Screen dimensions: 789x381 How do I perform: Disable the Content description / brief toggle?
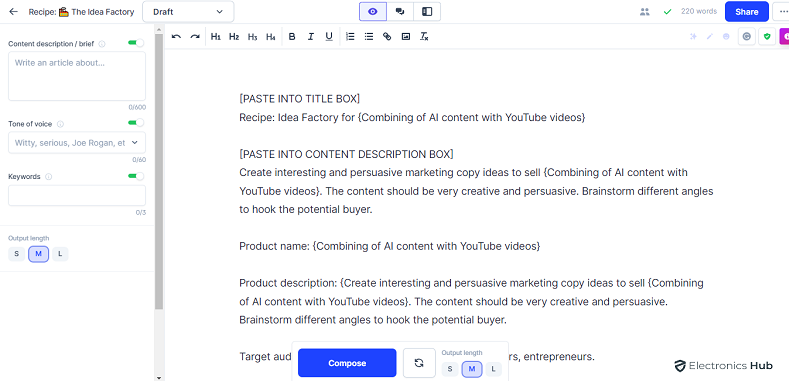[136, 43]
